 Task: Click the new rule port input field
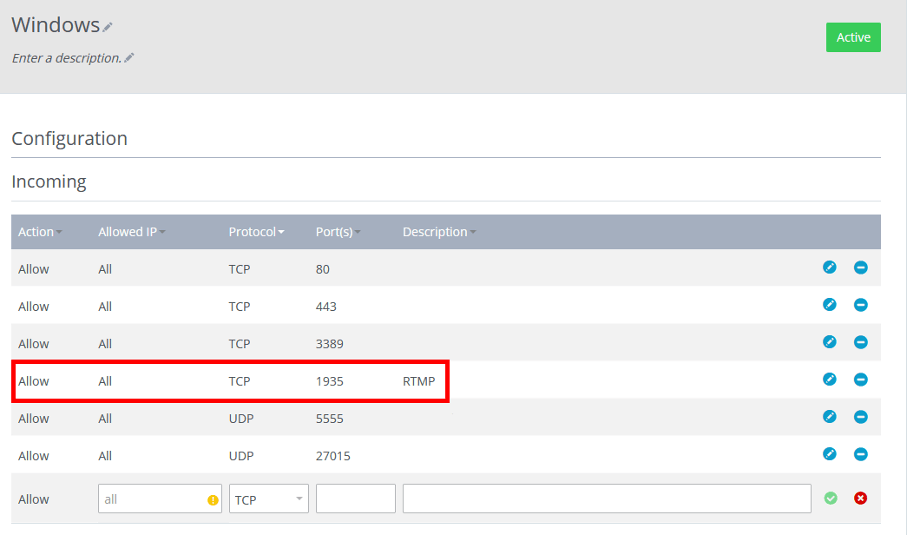pyautogui.click(x=356, y=498)
